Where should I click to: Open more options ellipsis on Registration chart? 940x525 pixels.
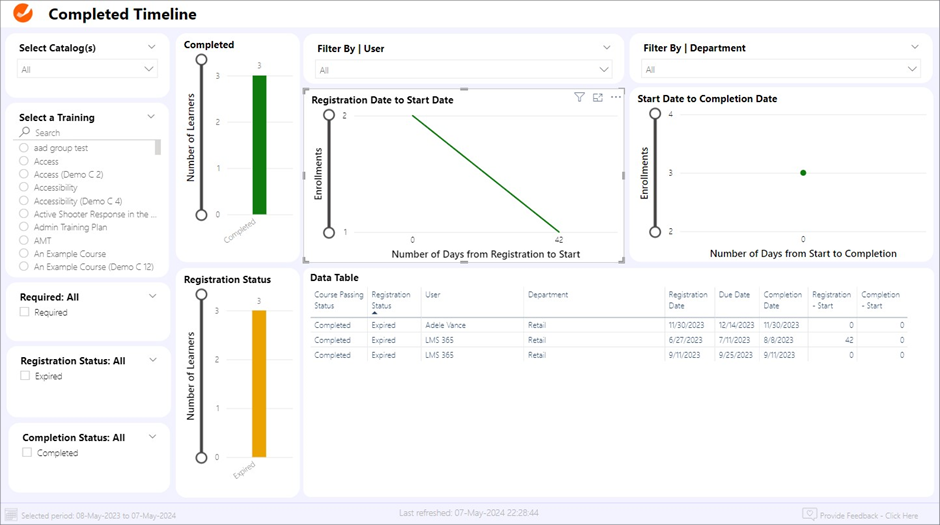tap(615, 97)
